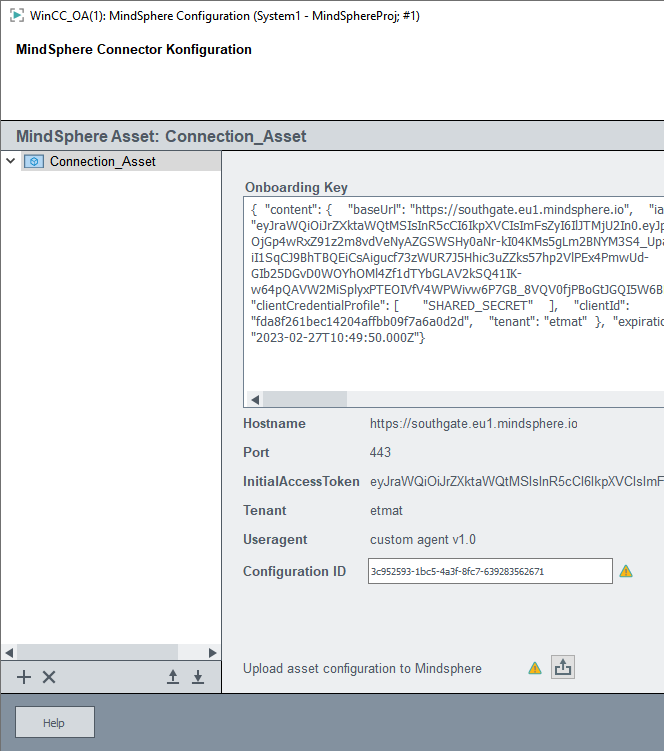Click the Connection_Asset cube icon
The image size is (664, 751).
pos(34,161)
